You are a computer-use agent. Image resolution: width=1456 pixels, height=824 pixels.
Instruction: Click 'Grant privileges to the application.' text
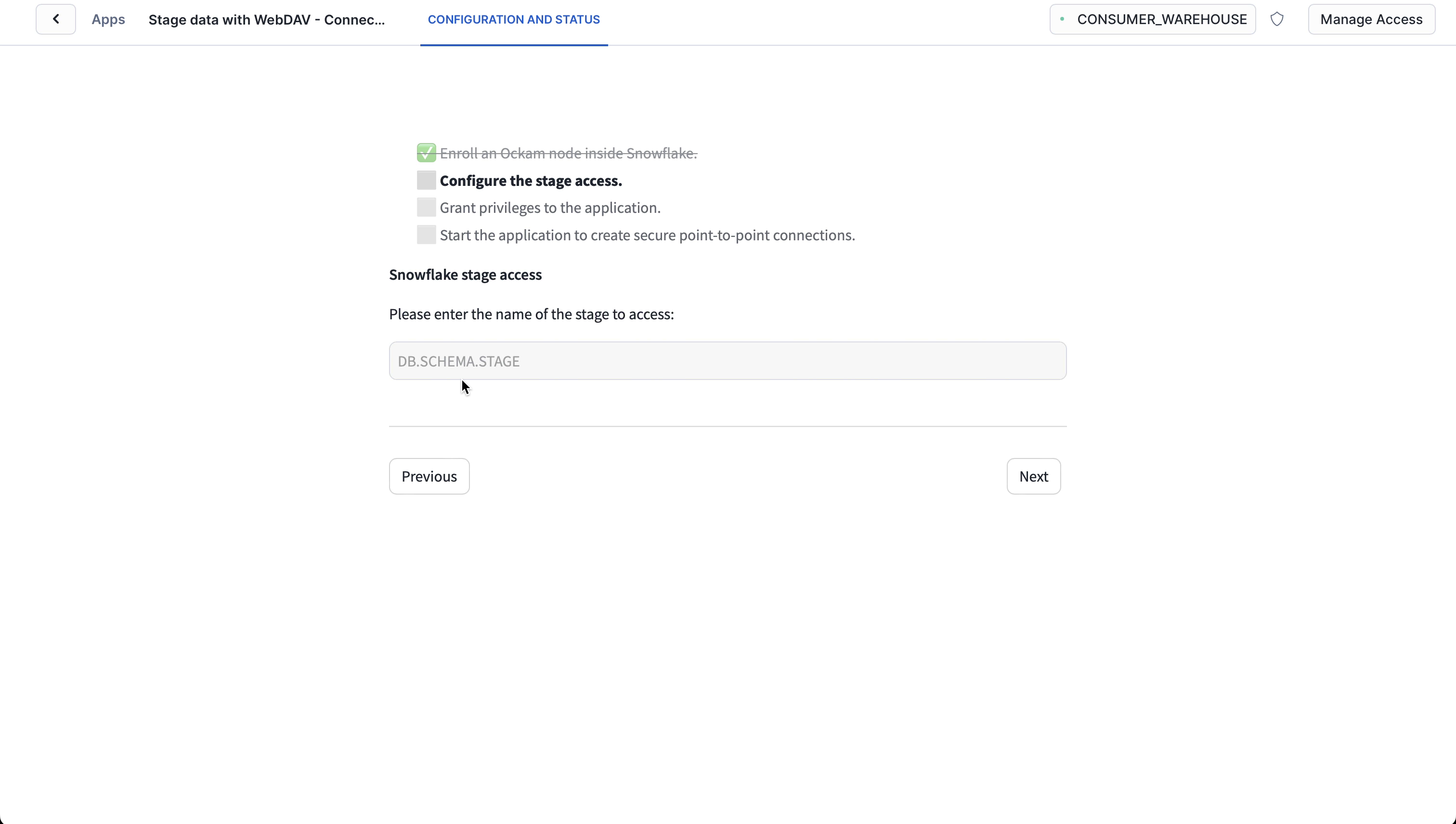550,208
